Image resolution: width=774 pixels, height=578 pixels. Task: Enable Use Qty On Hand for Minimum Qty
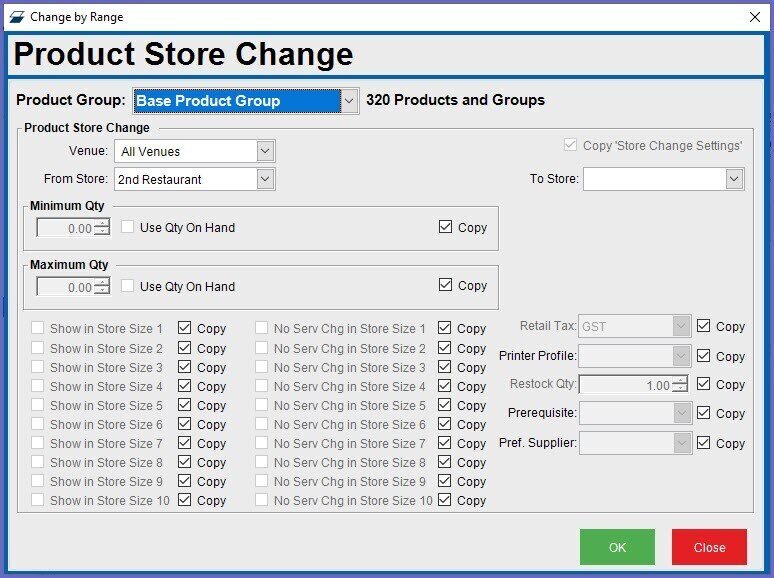[x=128, y=228]
